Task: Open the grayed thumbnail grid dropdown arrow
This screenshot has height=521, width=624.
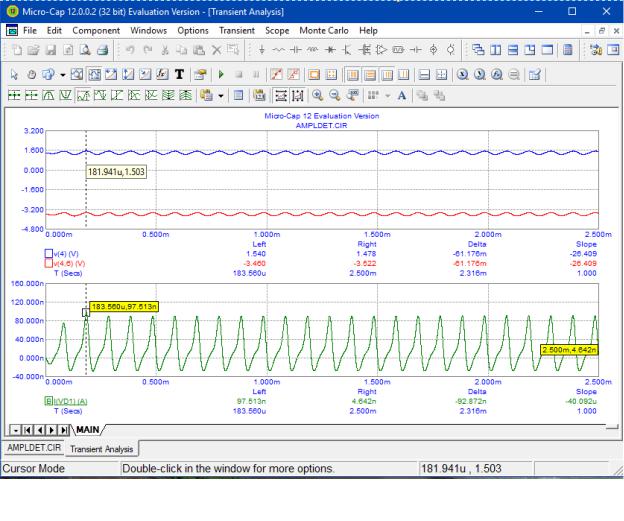Action: click(x=388, y=96)
